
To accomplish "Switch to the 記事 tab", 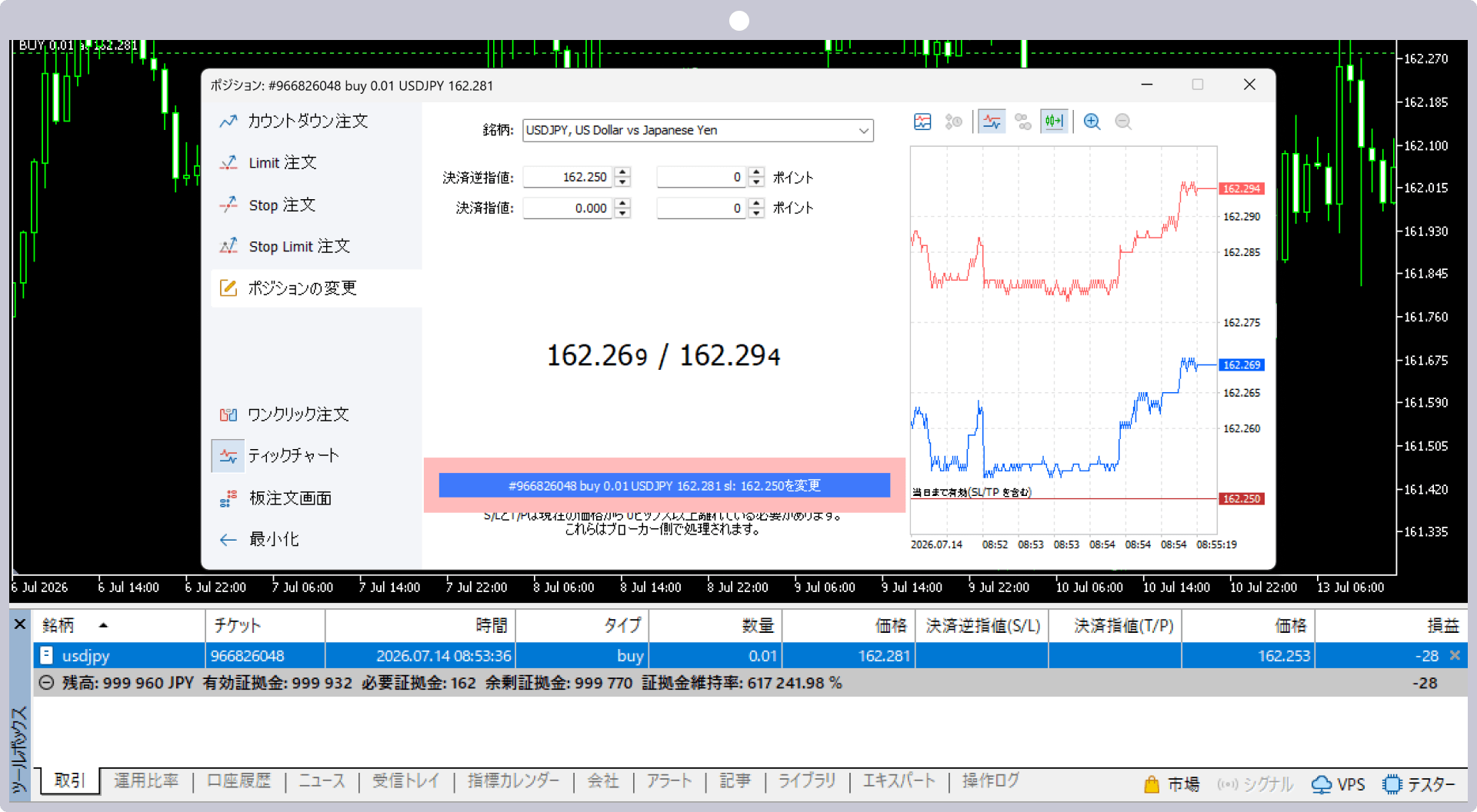I will point(735,781).
